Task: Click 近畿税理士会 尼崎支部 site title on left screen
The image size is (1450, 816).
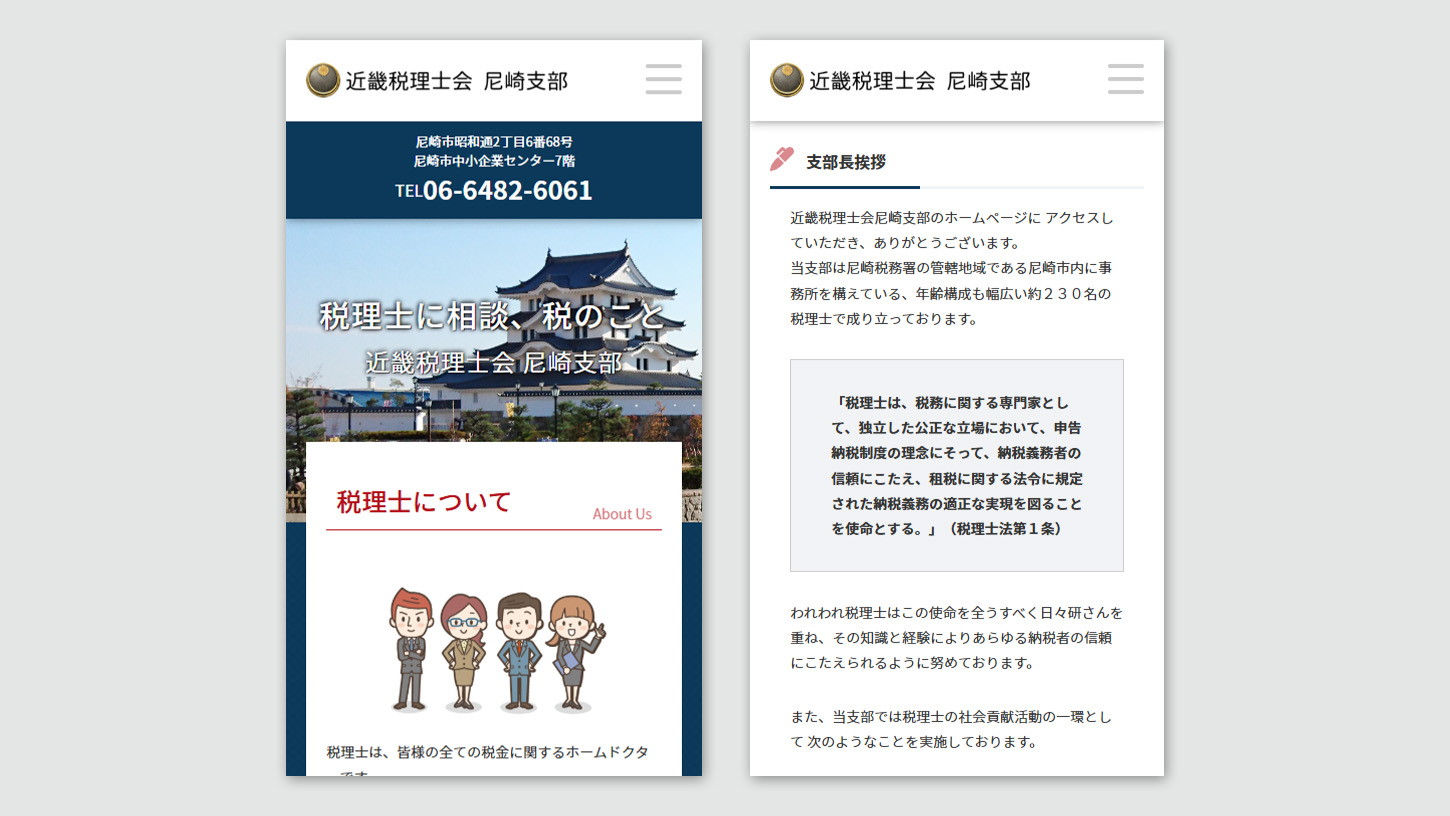Action: pyautogui.click(x=457, y=81)
